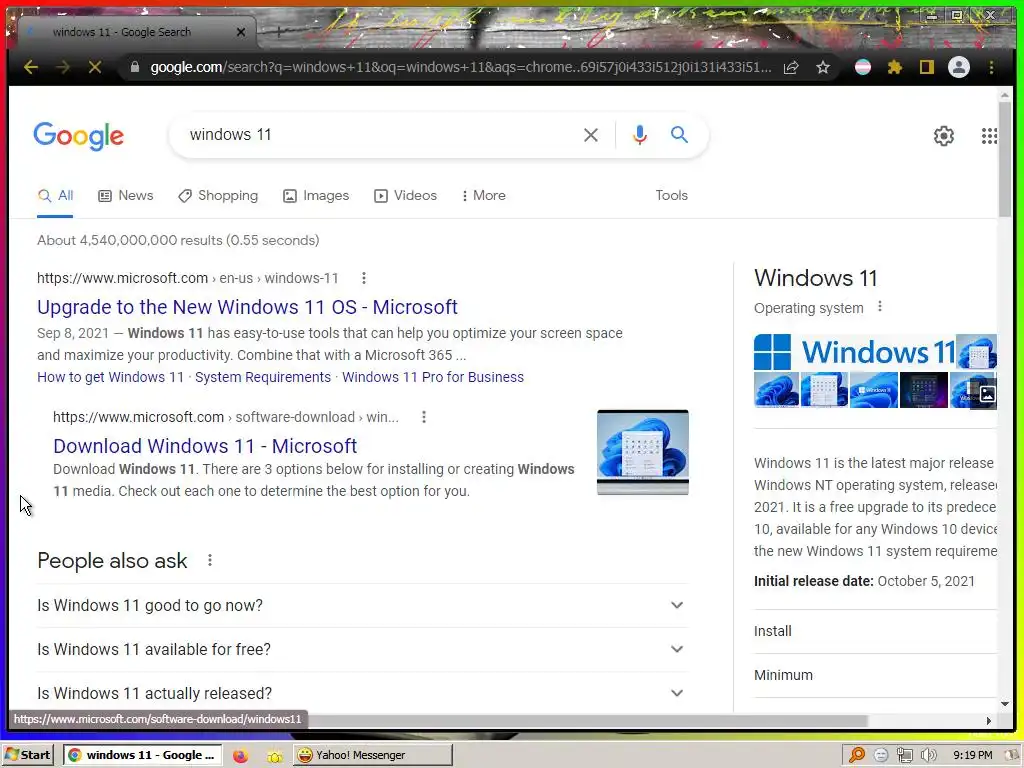Select the windows 11 - Google Search browser tab
Viewport: 1024px width, 768px height.
122,32
